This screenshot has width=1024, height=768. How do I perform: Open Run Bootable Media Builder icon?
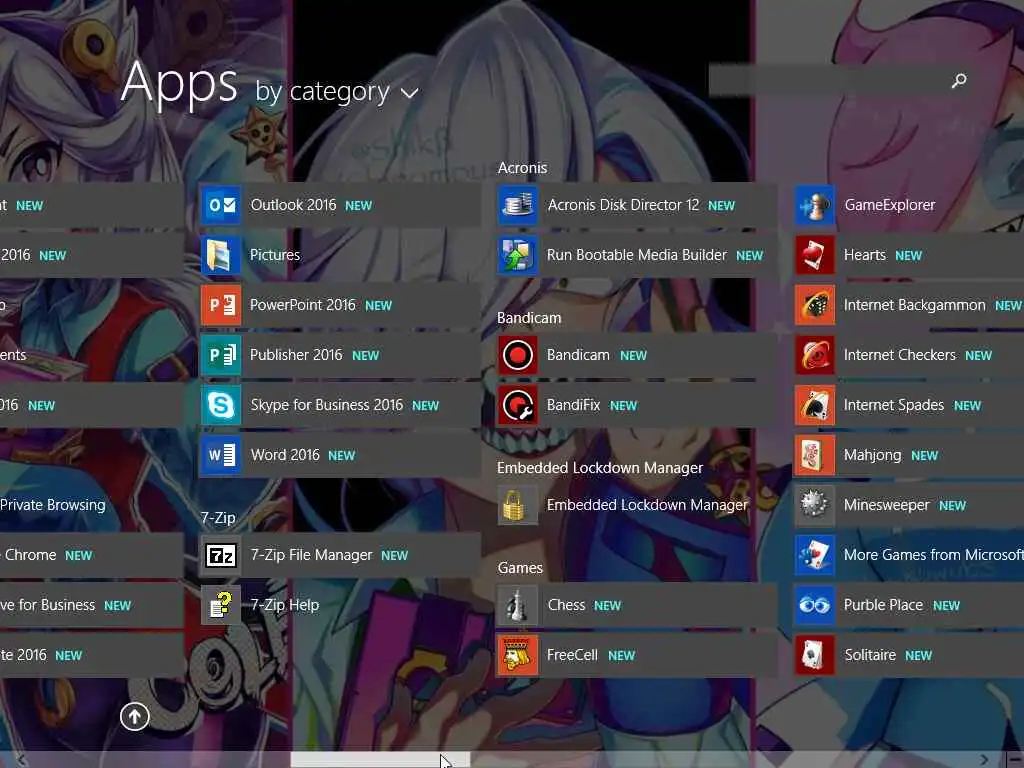pos(518,255)
